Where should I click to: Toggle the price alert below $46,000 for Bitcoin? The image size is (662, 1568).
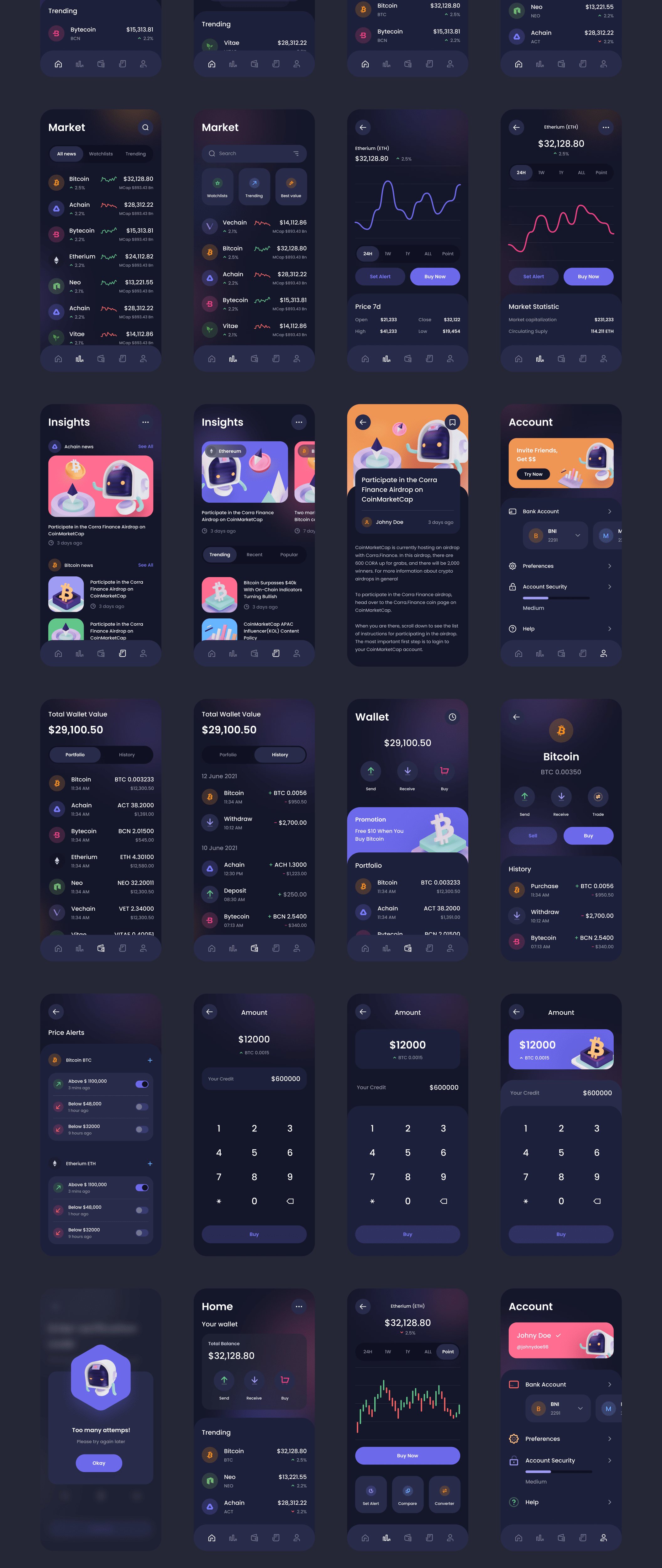pos(142,1107)
